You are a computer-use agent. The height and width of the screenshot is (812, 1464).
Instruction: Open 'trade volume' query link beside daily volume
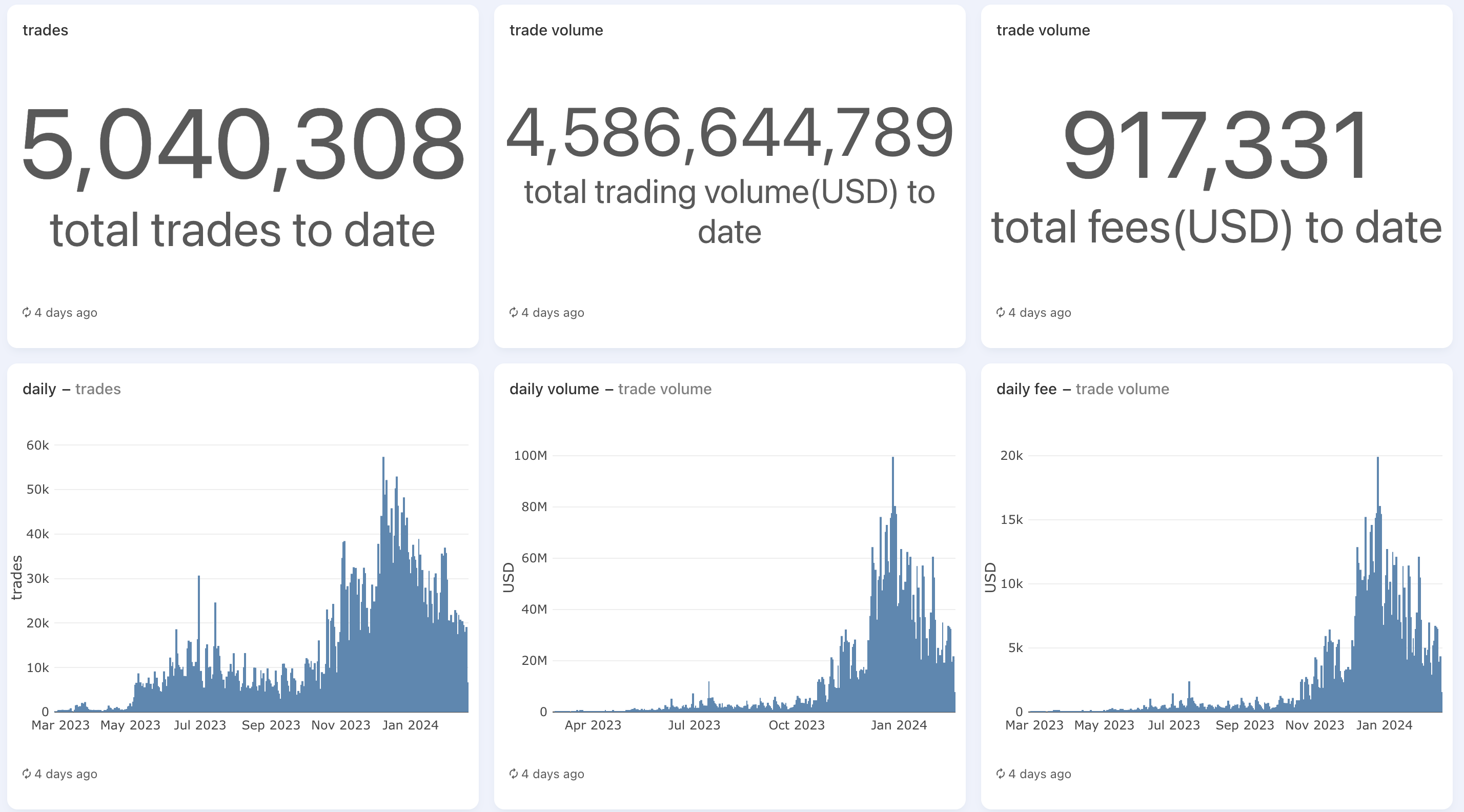[664, 389]
